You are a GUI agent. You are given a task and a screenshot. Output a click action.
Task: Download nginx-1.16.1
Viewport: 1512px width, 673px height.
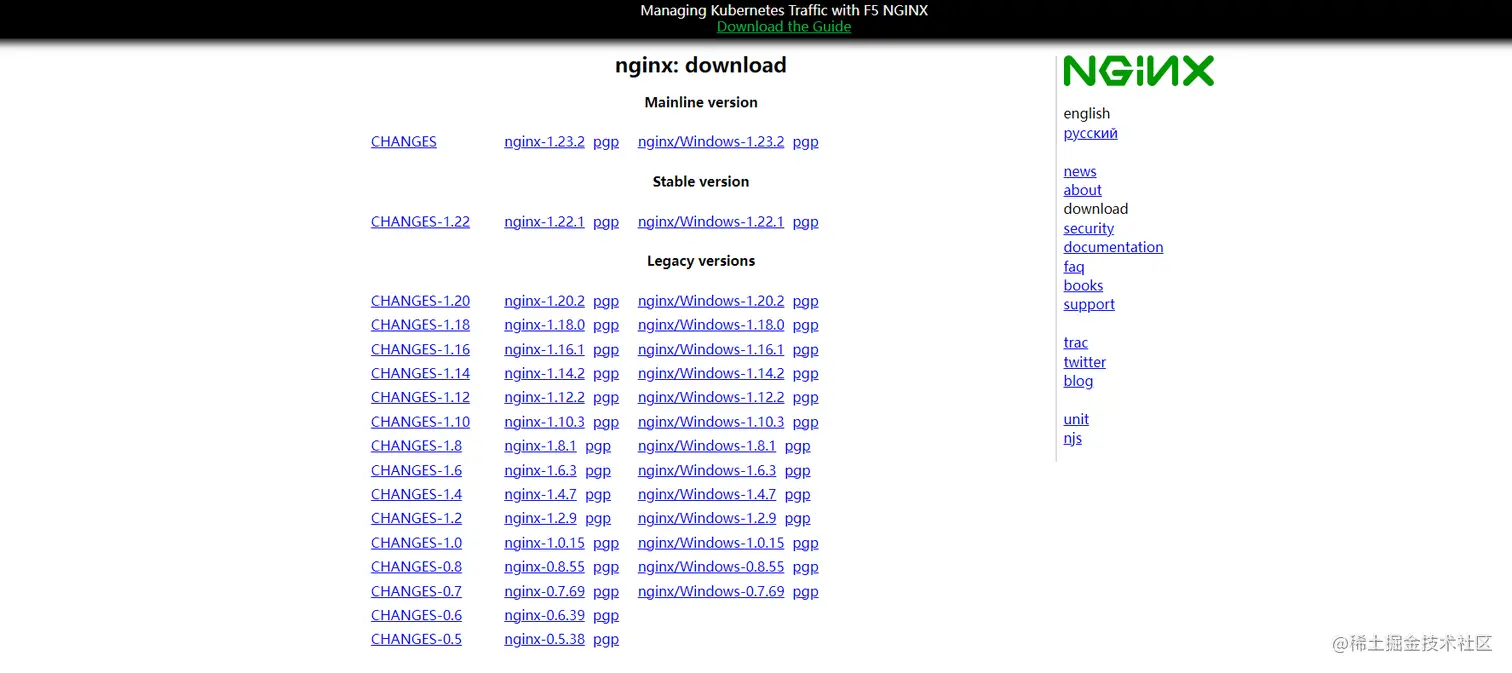[544, 350]
